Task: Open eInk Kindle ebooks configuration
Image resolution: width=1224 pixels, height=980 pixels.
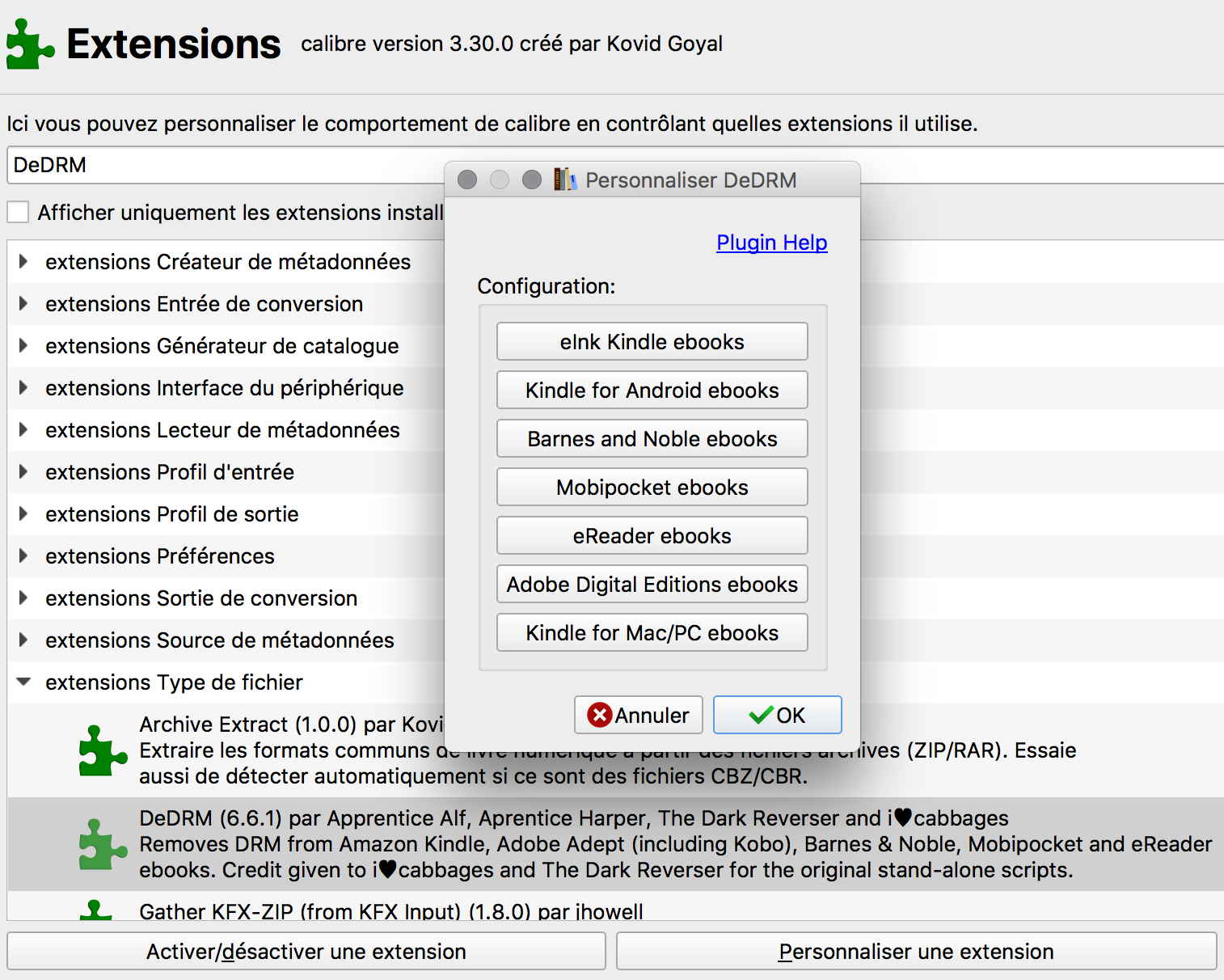Action: click(652, 341)
